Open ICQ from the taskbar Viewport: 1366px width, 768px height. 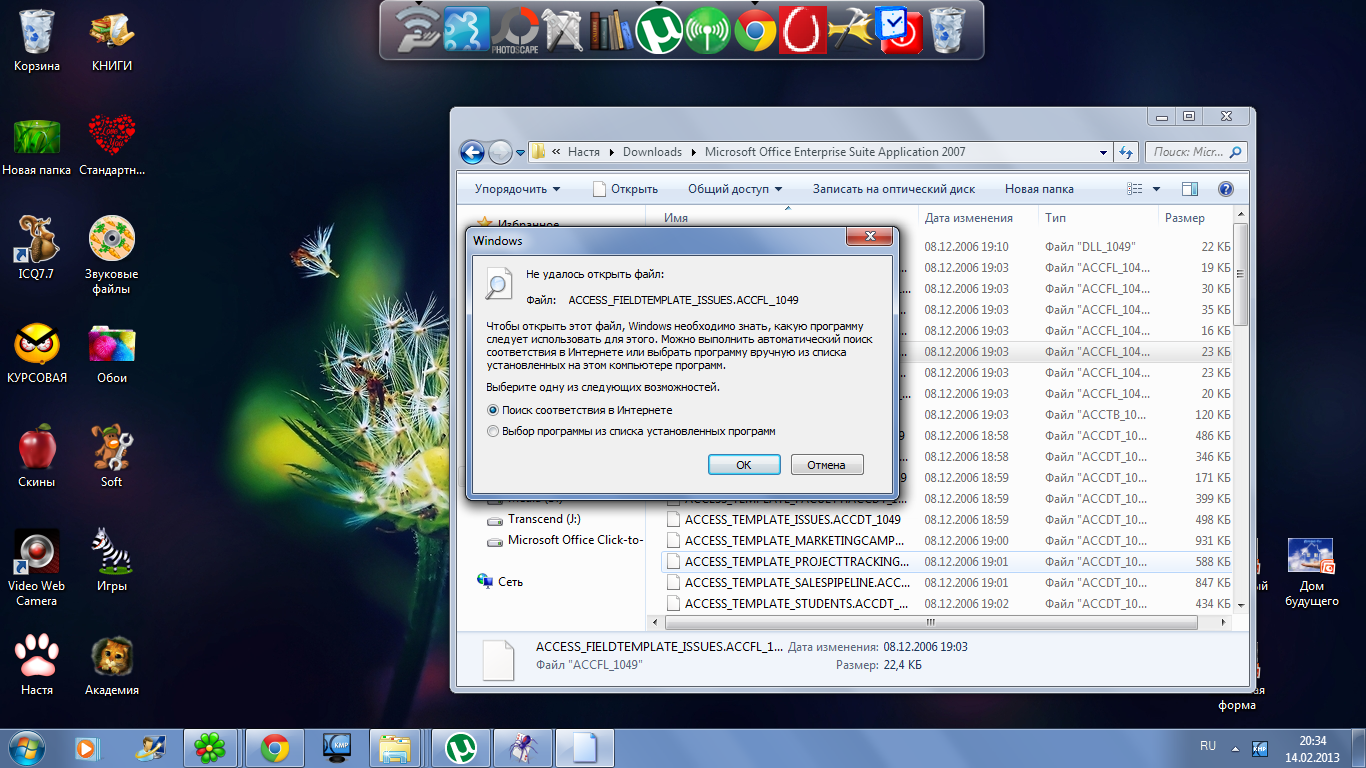pos(210,747)
